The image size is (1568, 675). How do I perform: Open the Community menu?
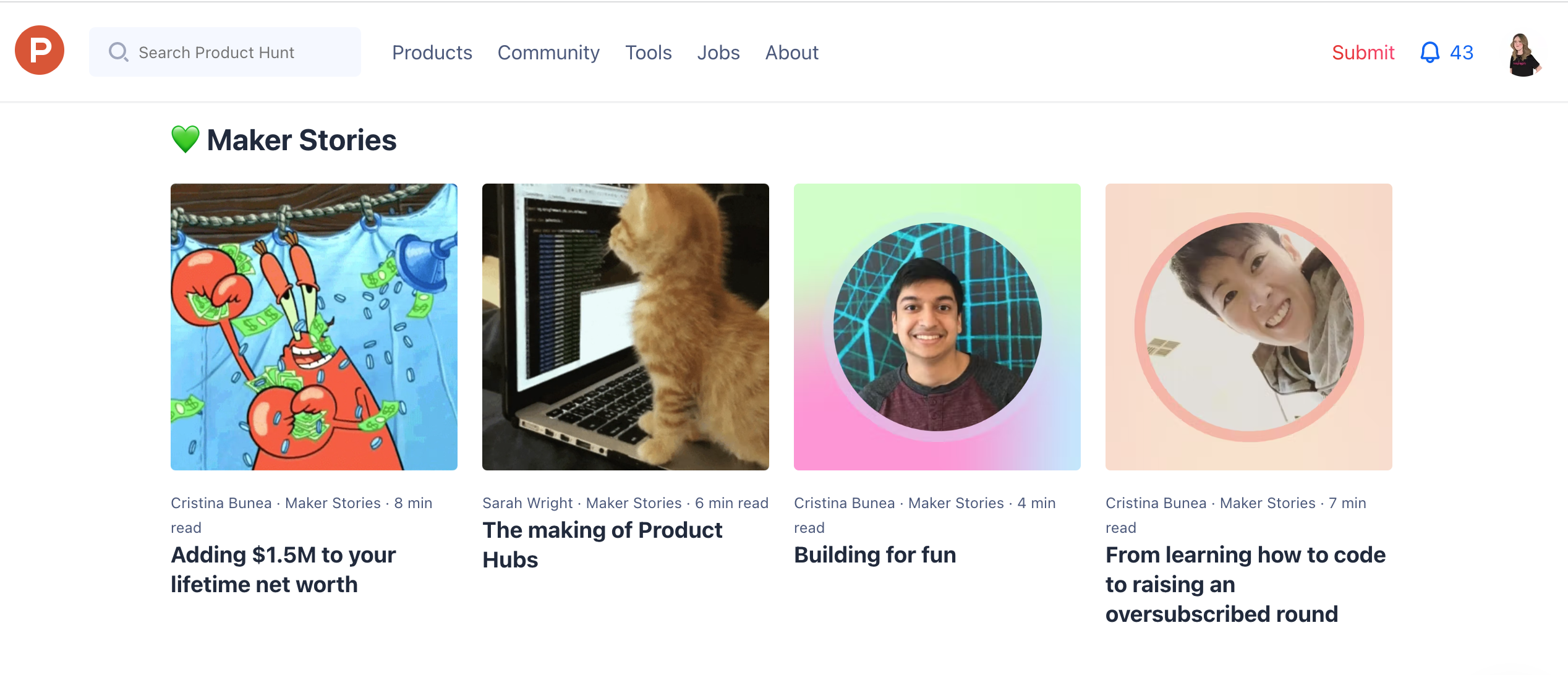(548, 53)
